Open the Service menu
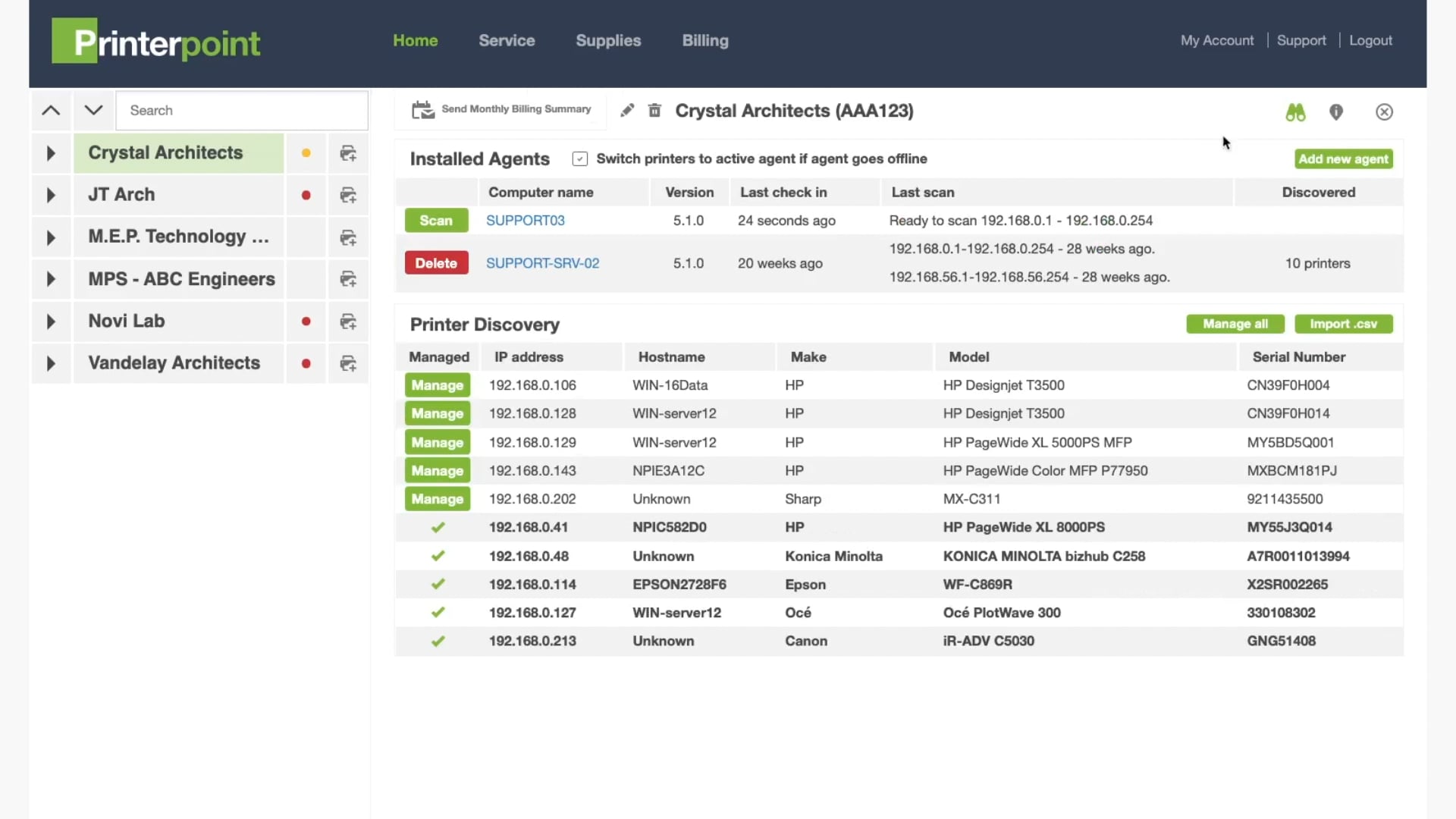Image resolution: width=1456 pixels, height=819 pixels. [x=507, y=41]
